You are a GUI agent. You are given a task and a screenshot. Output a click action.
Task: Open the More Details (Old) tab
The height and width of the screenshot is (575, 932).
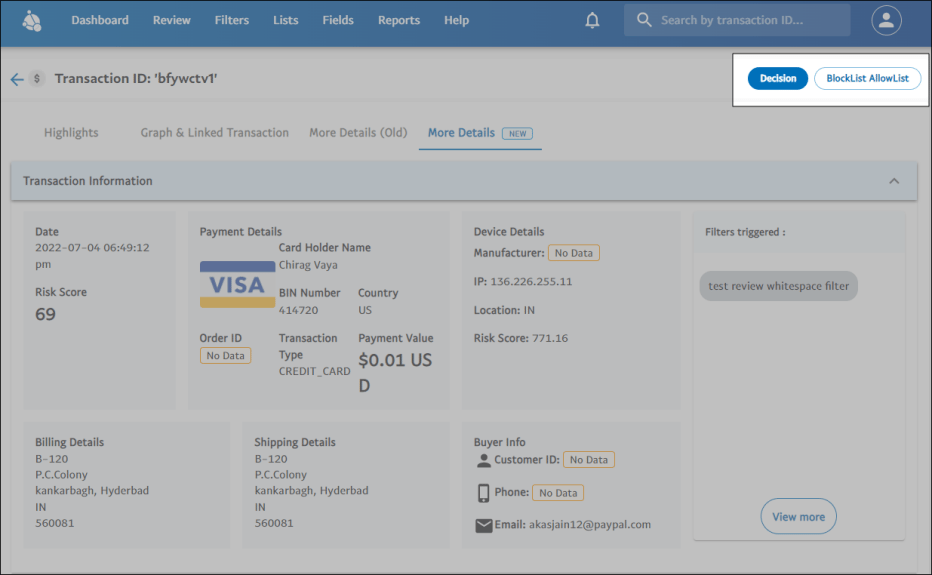point(358,133)
